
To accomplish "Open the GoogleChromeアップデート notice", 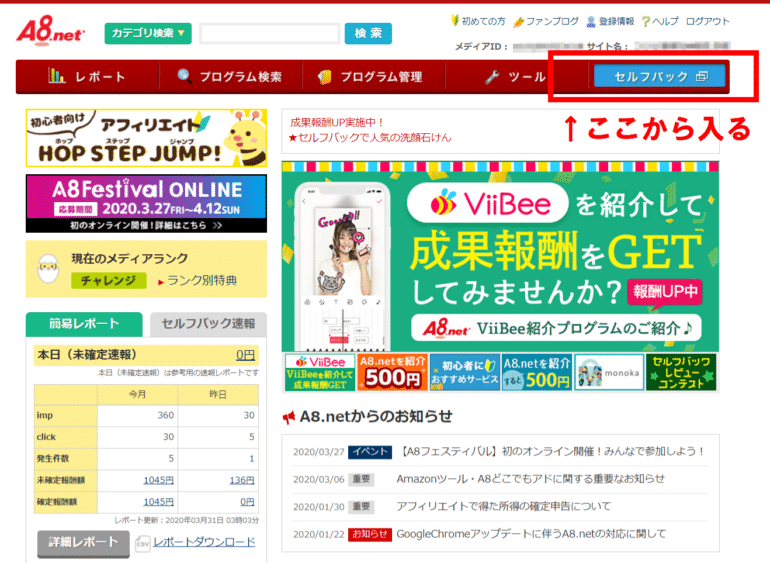I will [x=531, y=534].
